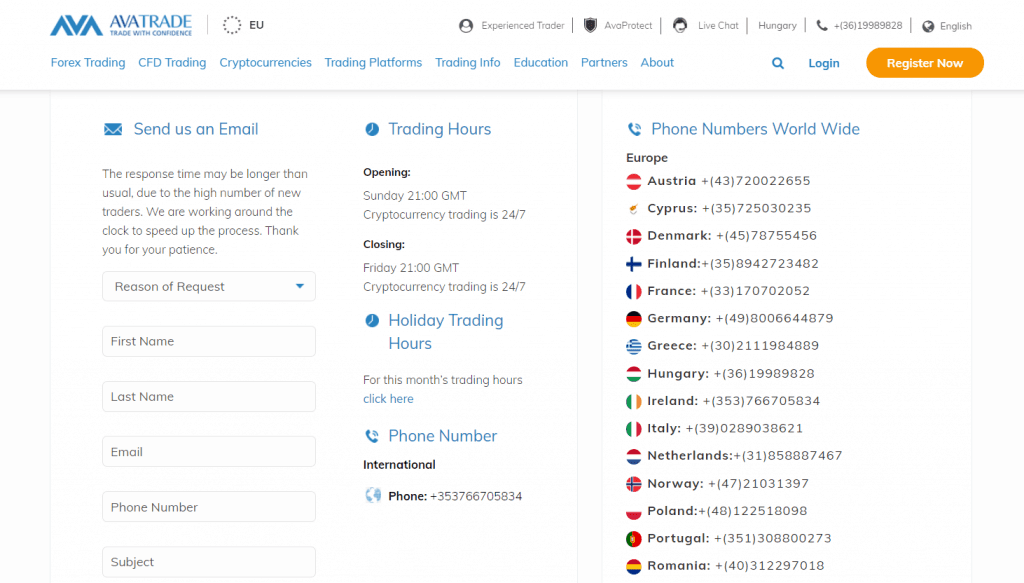Click the Live Chat headset icon

click(680, 26)
